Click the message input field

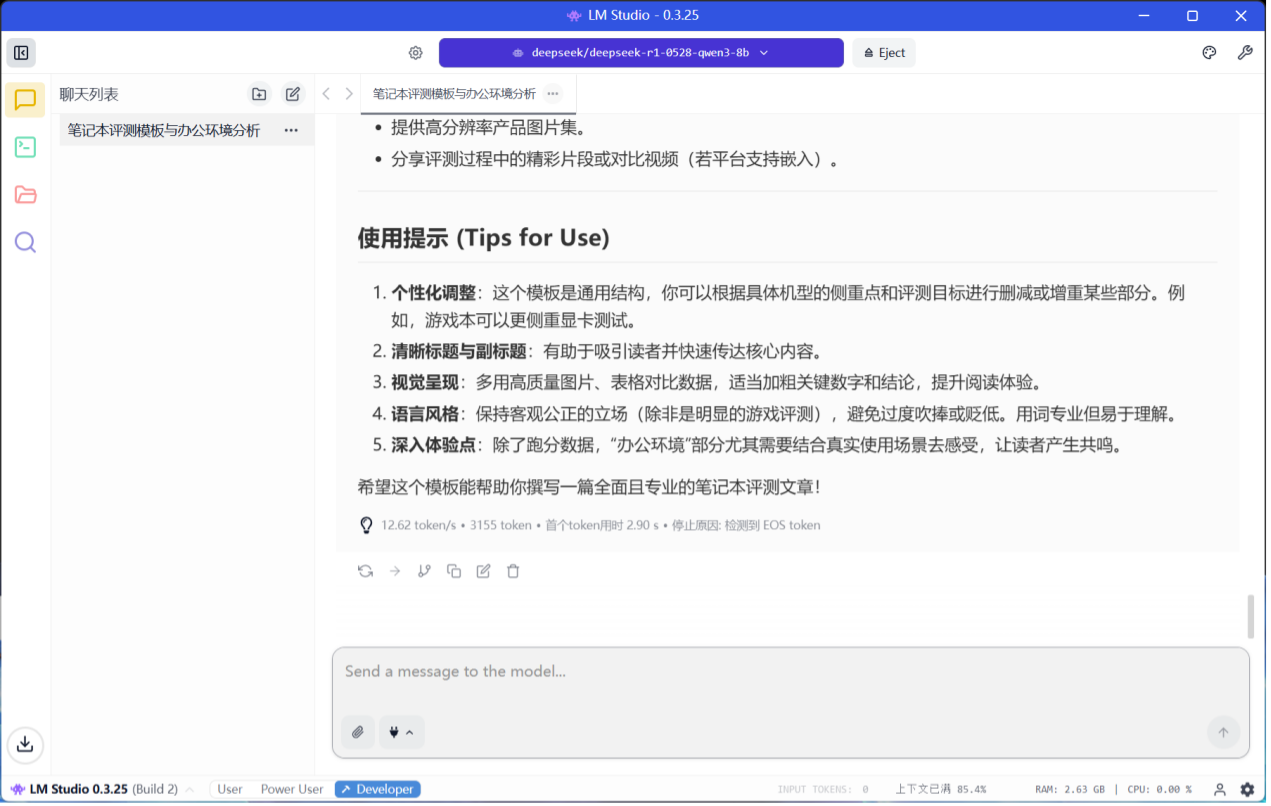click(790, 672)
